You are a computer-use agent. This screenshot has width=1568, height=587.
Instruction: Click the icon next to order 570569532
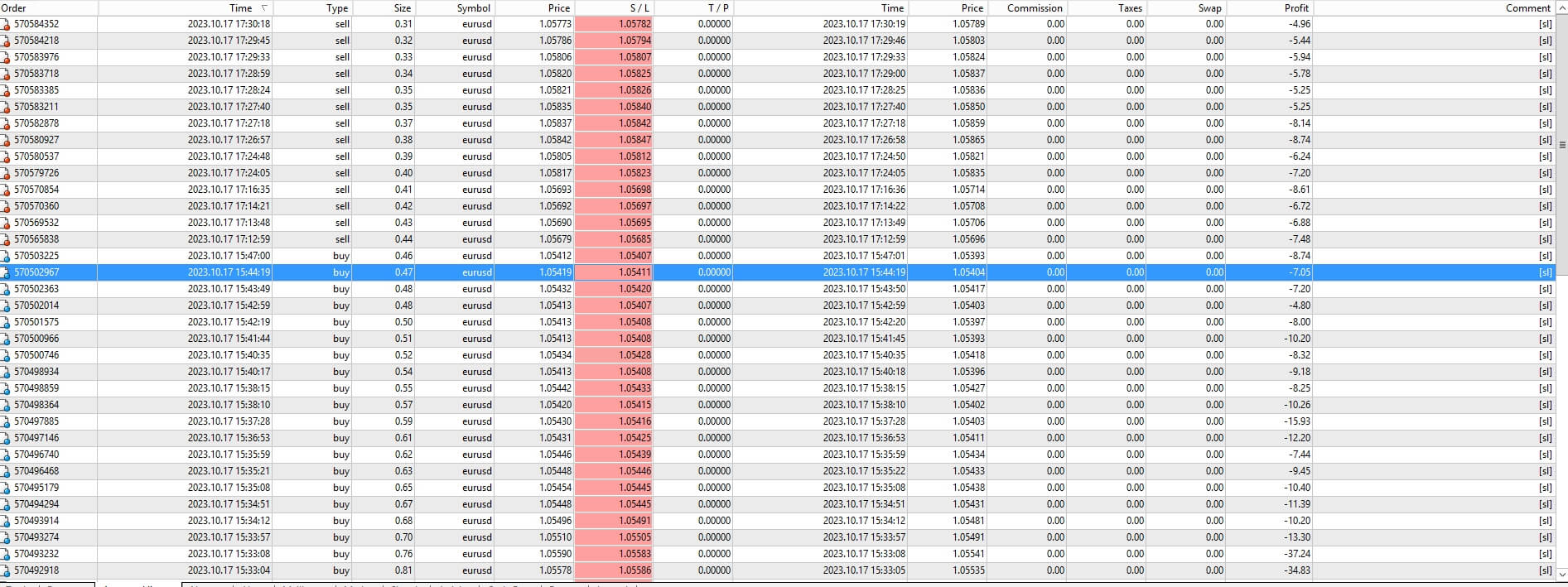coord(6,223)
